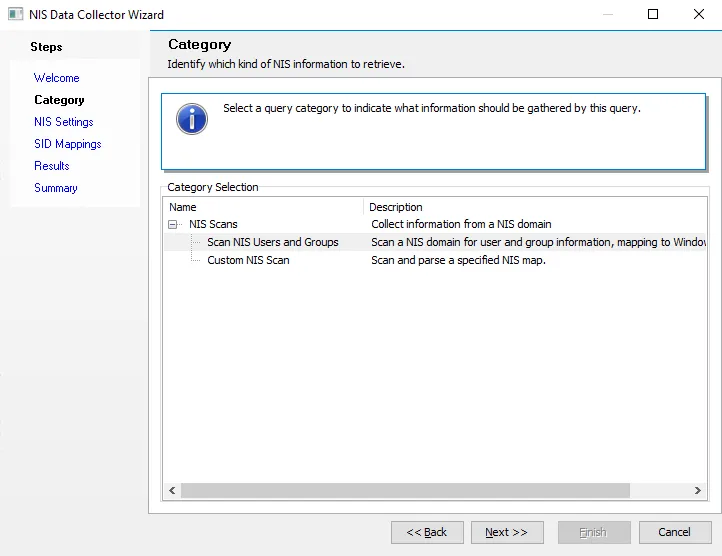The height and width of the screenshot is (556, 722).
Task: Collapse the NIS Scans tree node
Action: click(173, 224)
